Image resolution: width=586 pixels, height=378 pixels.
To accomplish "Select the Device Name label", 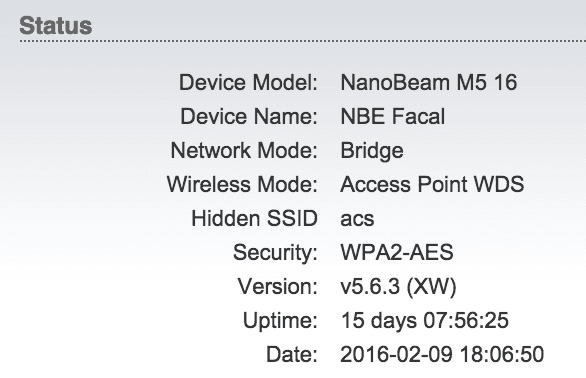I will 249,116.
